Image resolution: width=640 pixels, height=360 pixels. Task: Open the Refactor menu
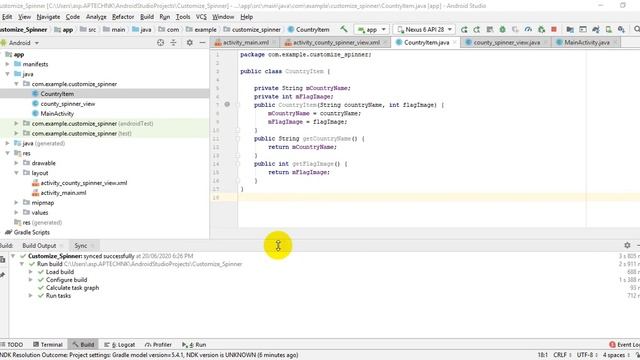tap(123, 17)
